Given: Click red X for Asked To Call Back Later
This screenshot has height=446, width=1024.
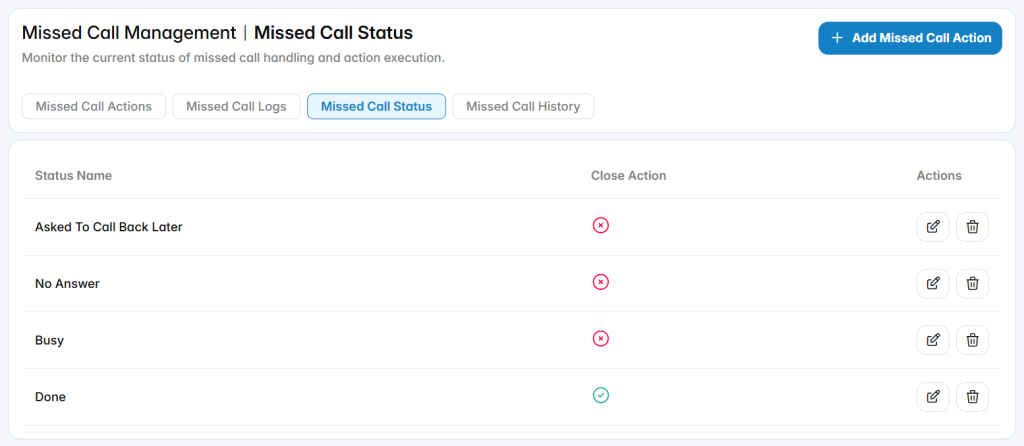Looking at the screenshot, I should [x=600, y=225].
